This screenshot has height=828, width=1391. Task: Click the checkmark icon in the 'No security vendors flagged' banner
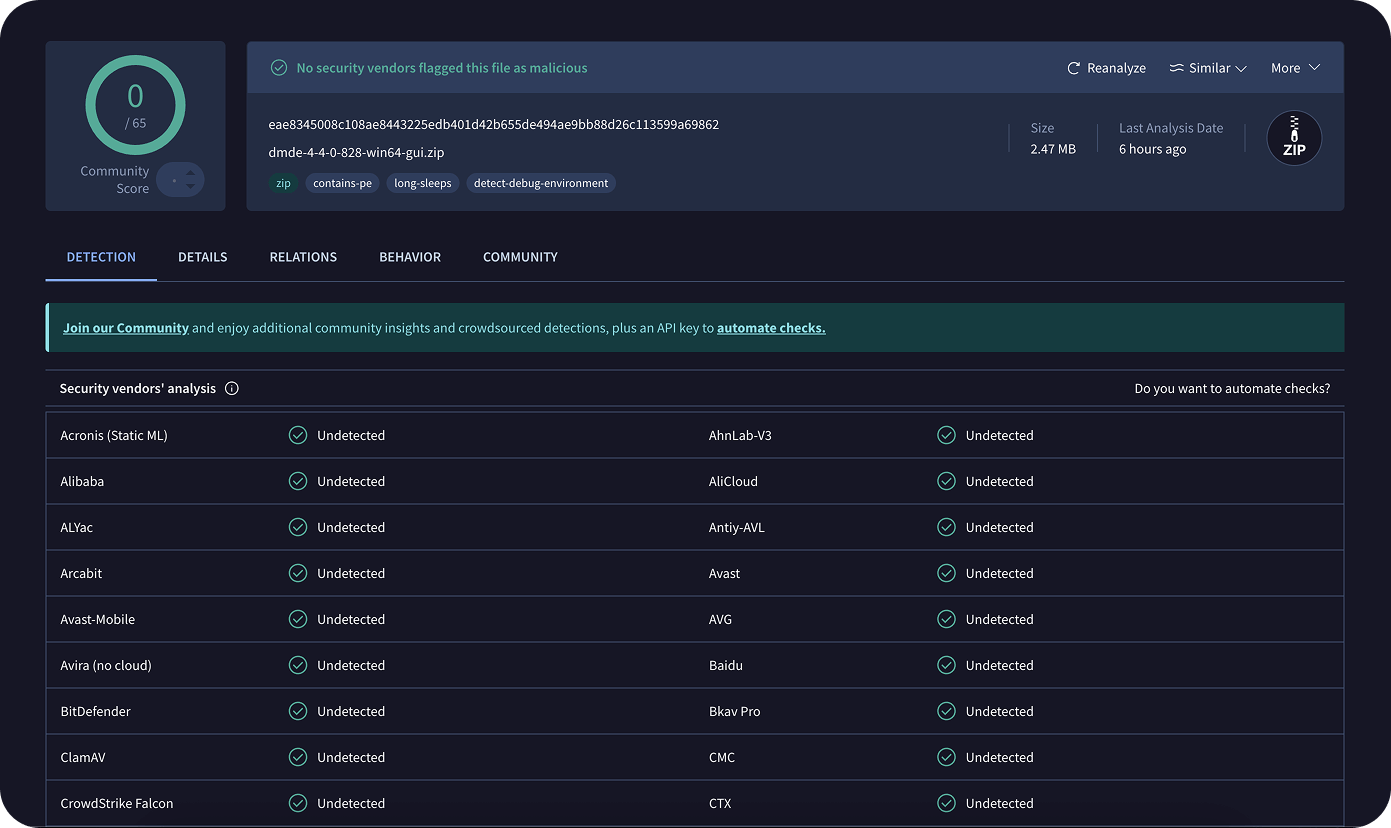(279, 68)
